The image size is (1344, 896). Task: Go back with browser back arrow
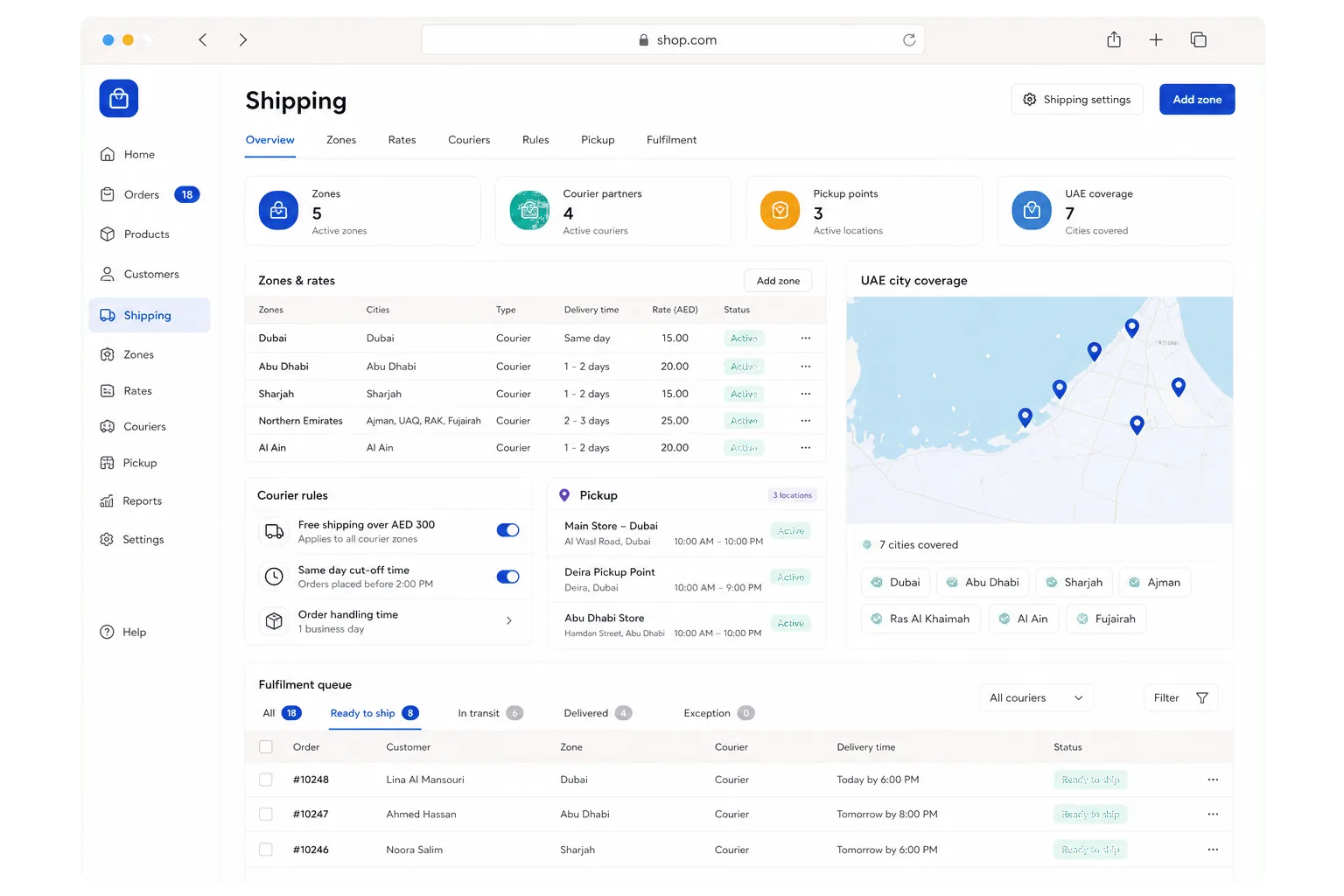tap(203, 39)
